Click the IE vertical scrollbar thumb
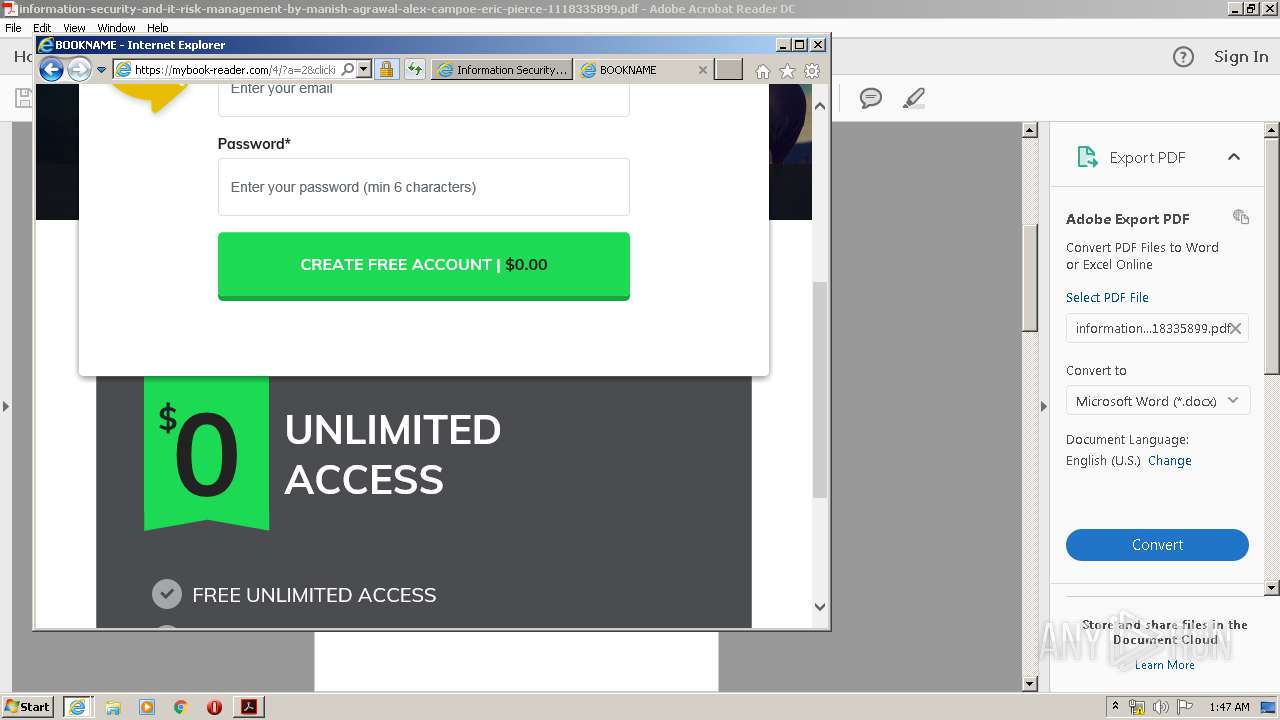This screenshot has width=1280, height=720. pyautogui.click(x=820, y=390)
